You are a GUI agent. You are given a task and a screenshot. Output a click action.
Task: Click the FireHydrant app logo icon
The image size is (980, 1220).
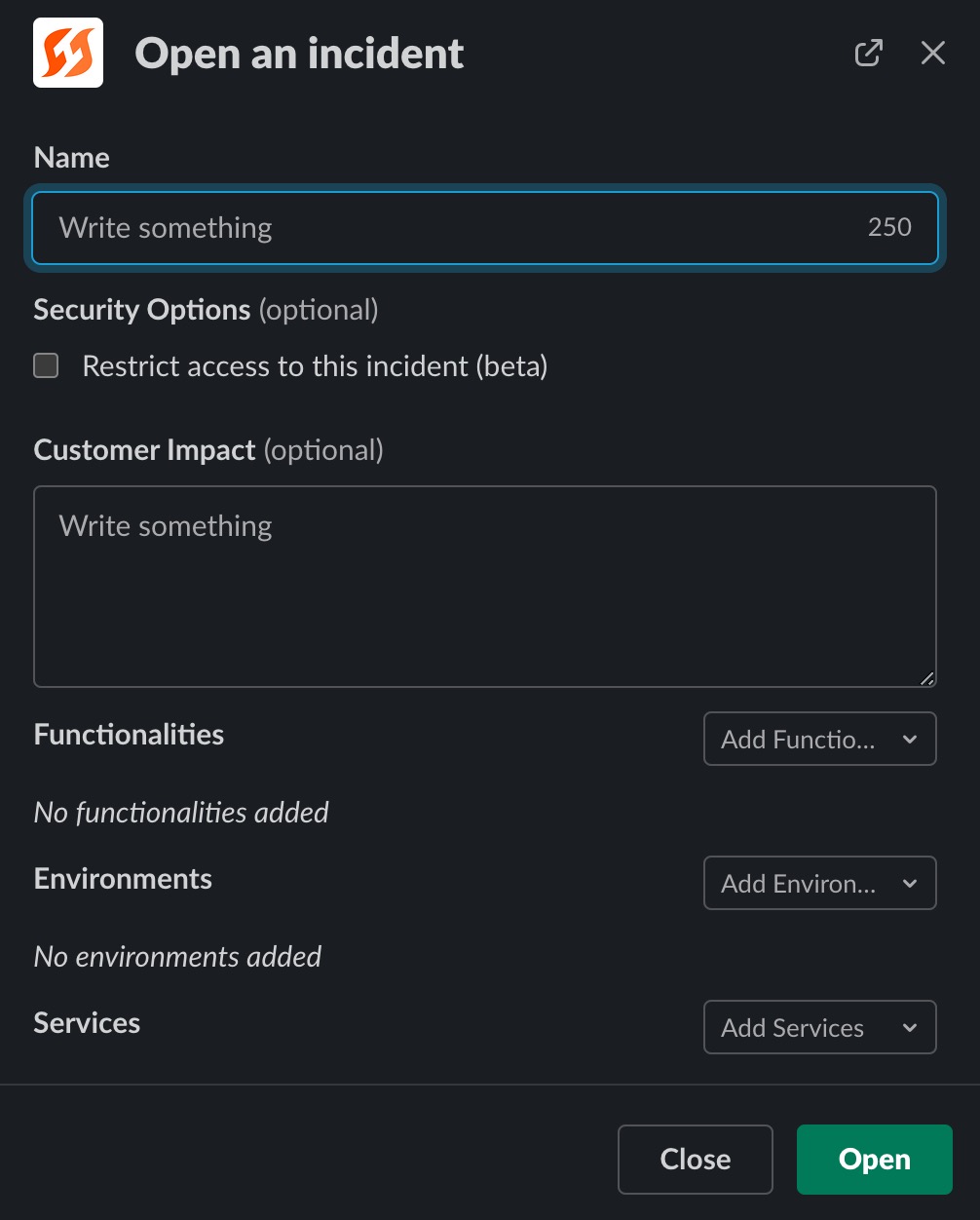coord(68,54)
